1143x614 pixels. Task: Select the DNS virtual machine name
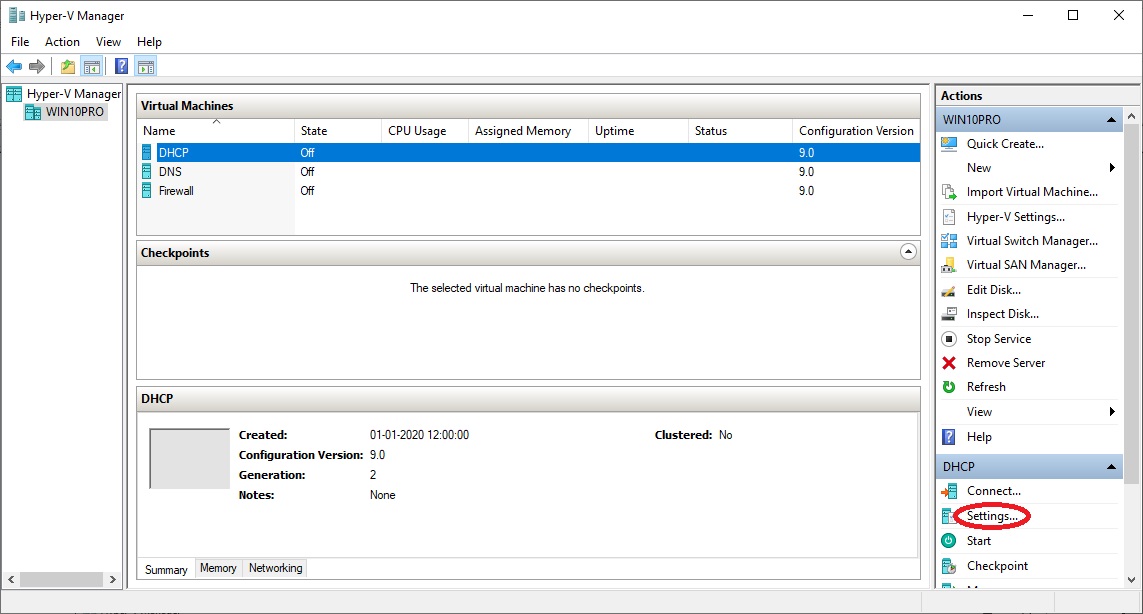(x=171, y=171)
